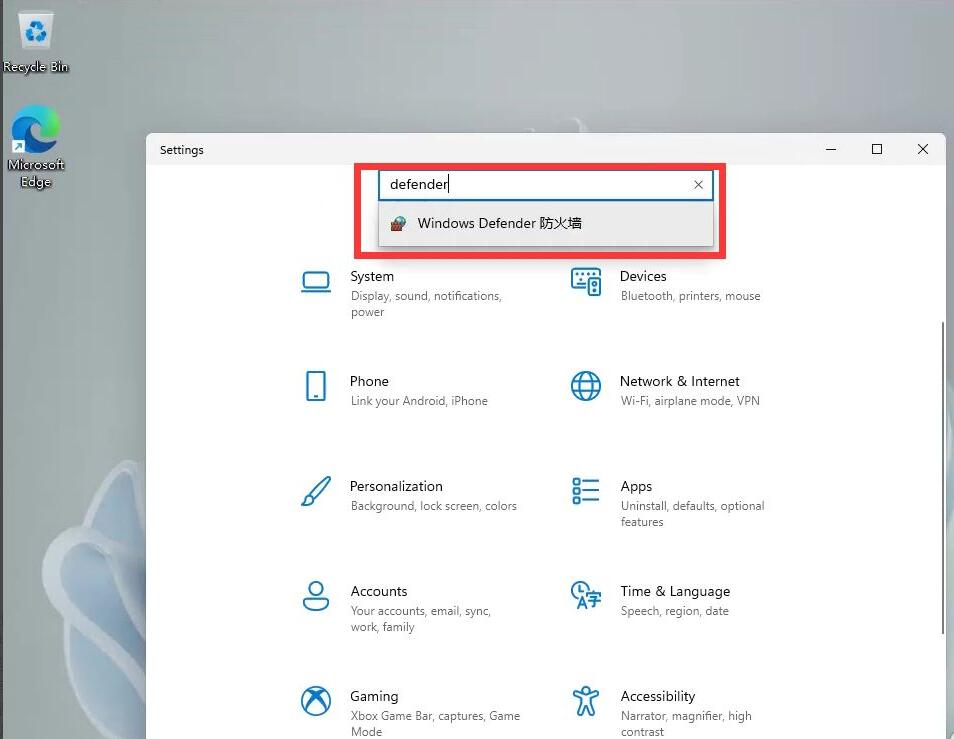
Task: Launch Microsoft Edge from the desktop
Action: pyautogui.click(x=36, y=147)
